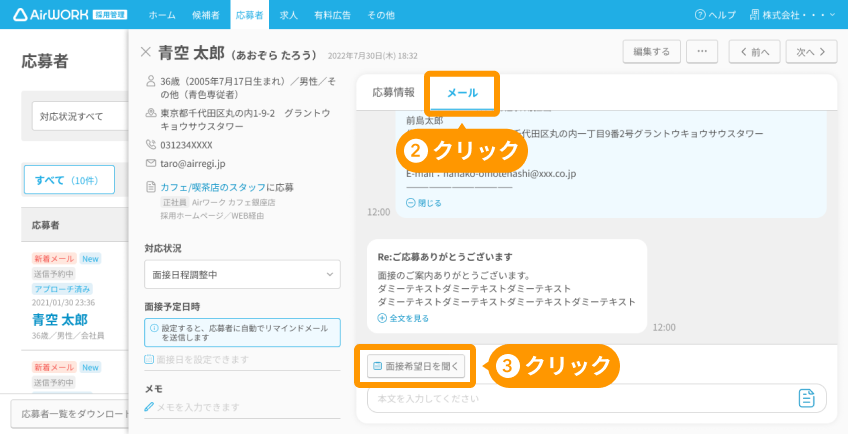
Task: Click the email address taro@airregi.jp
Action: click(193, 163)
